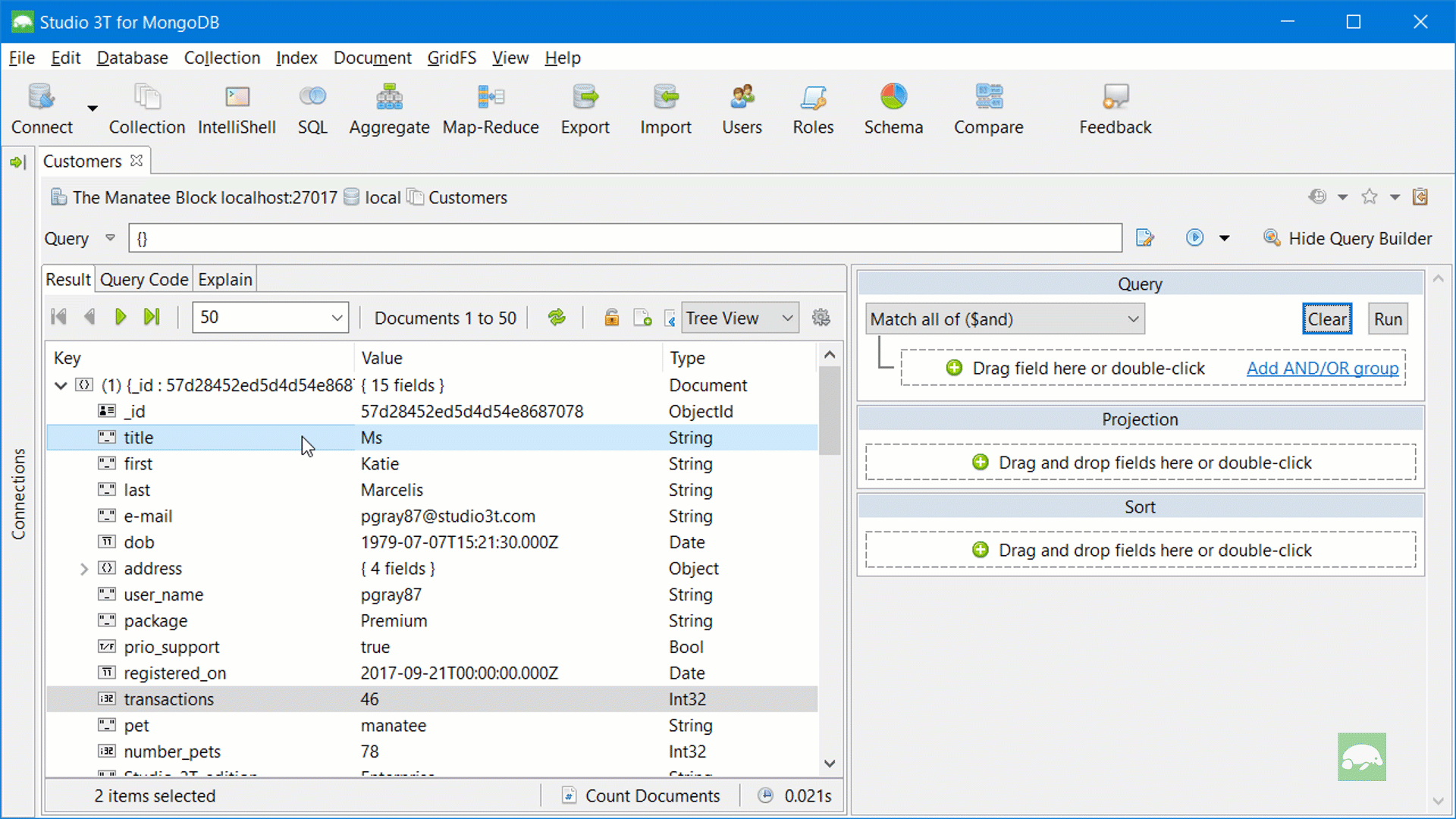Screen dimensions: 1456x819
Task: Click Hide Query Builder
Action: tap(1348, 238)
